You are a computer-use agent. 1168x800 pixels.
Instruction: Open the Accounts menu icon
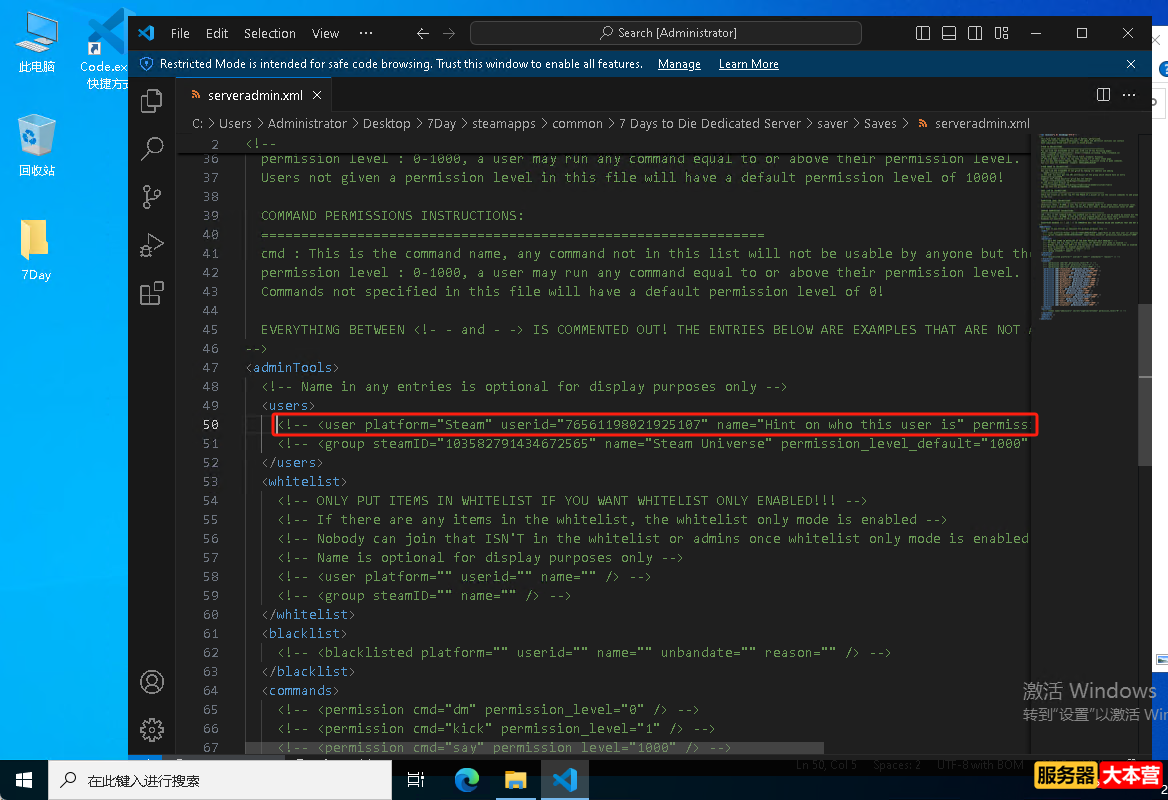(x=151, y=682)
